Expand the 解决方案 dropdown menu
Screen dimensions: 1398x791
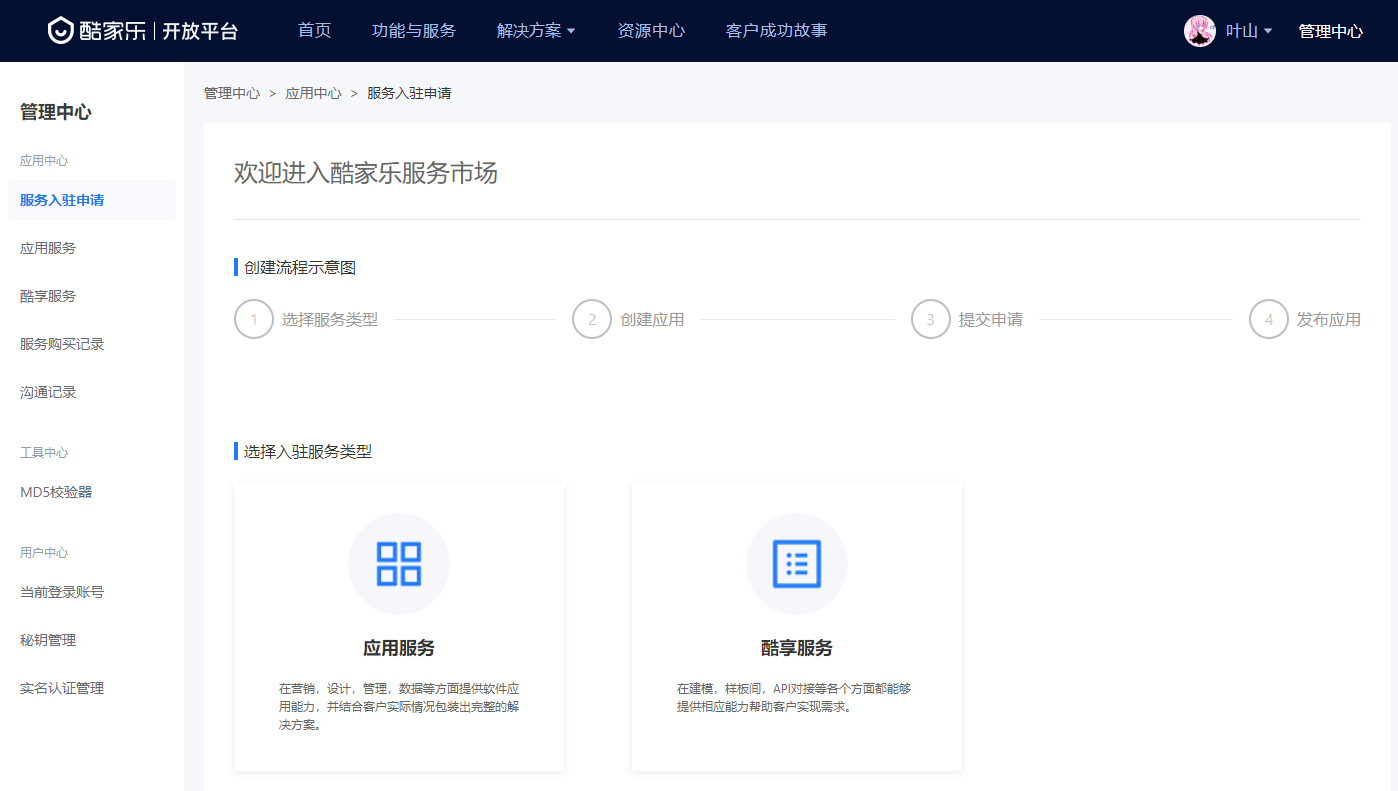pyautogui.click(x=536, y=31)
